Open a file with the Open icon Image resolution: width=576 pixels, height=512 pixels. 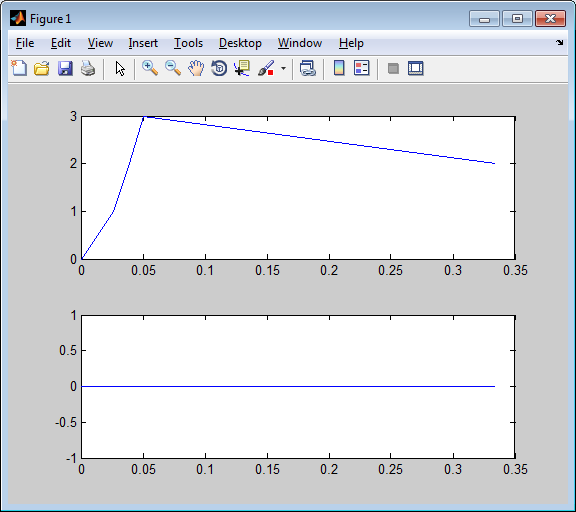point(42,68)
